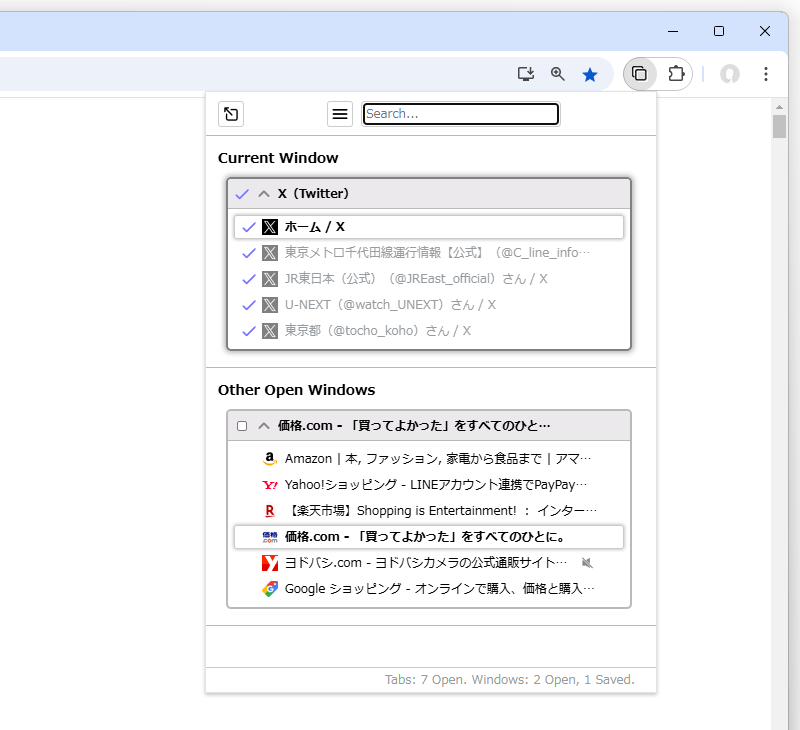Open the Google ショッピング tab entry
Image resolution: width=800 pixels, height=730 pixels.
(429, 589)
